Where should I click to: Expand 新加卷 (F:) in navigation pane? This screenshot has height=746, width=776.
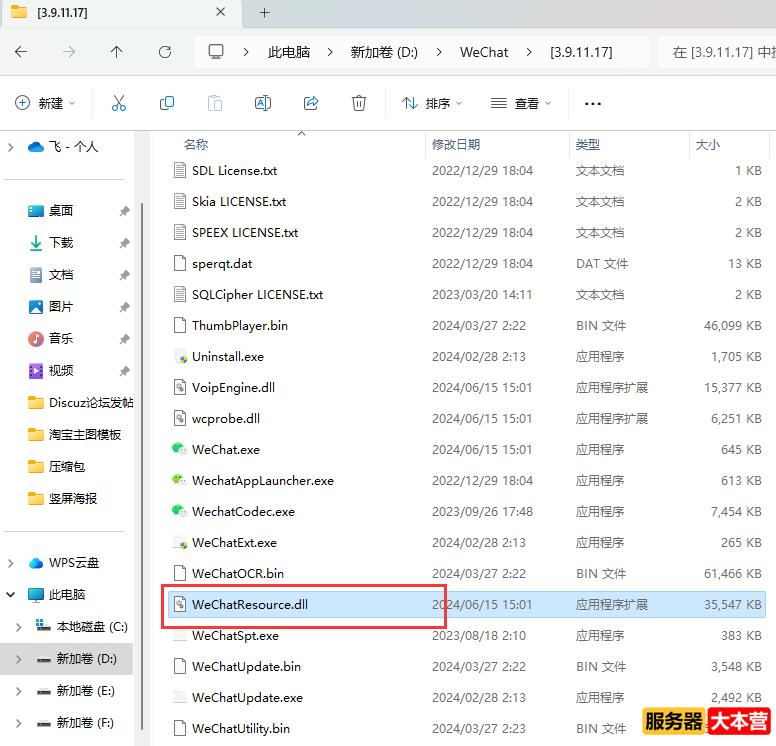pyautogui.click(x=18, y=723)
